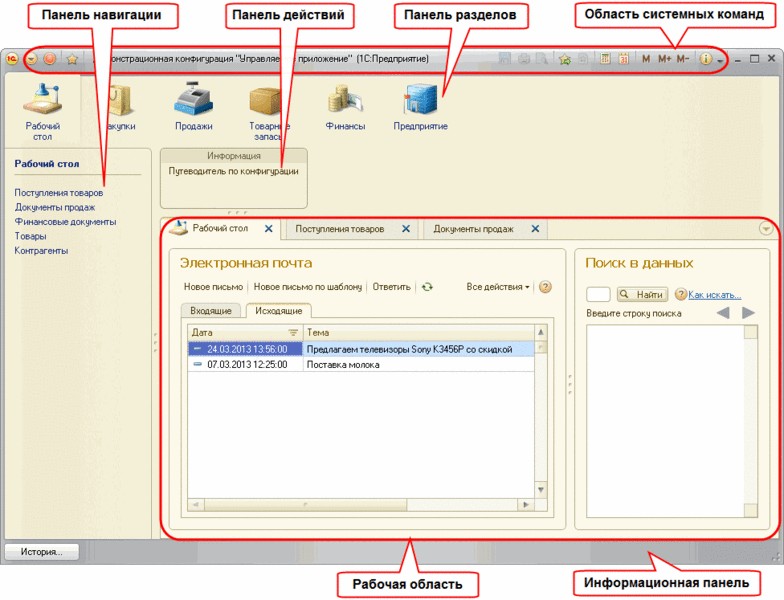Add to favorites with green star icon
The width and height of the screenshot is (784, 600).
point(565,59)
